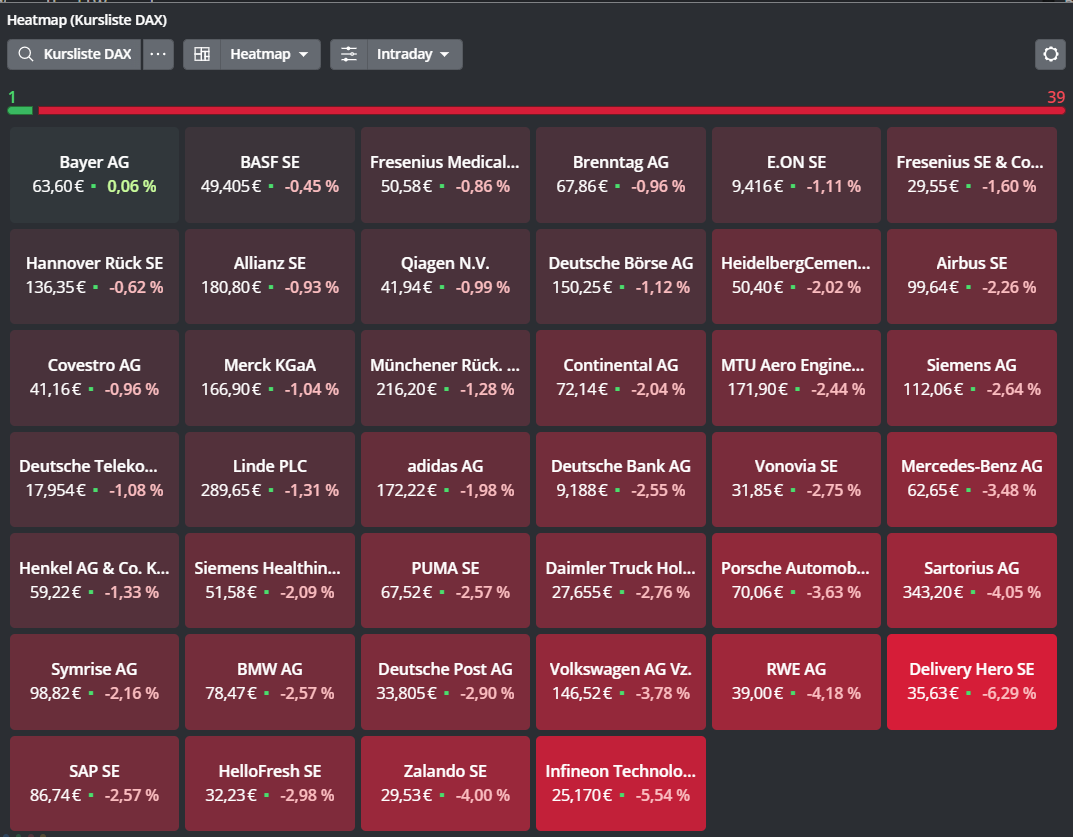The width and height of the screenshot is (1073, 837).
Task: Click the Mercedes-Benz AG tile
Action: 972,479
